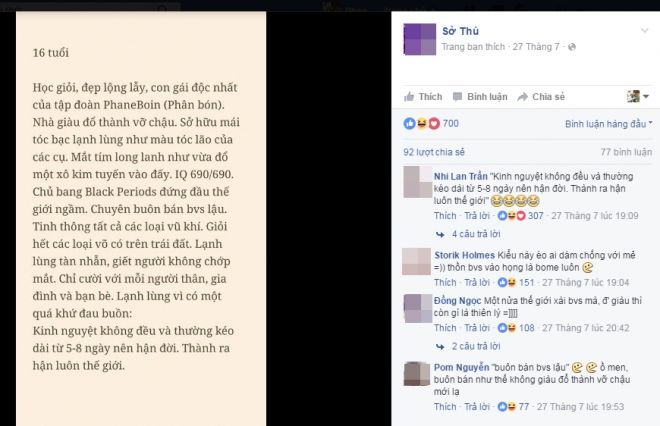Click the reply arrow icon beside 2 câu trả lời
The image size is (660, 426).
point(440,347)
